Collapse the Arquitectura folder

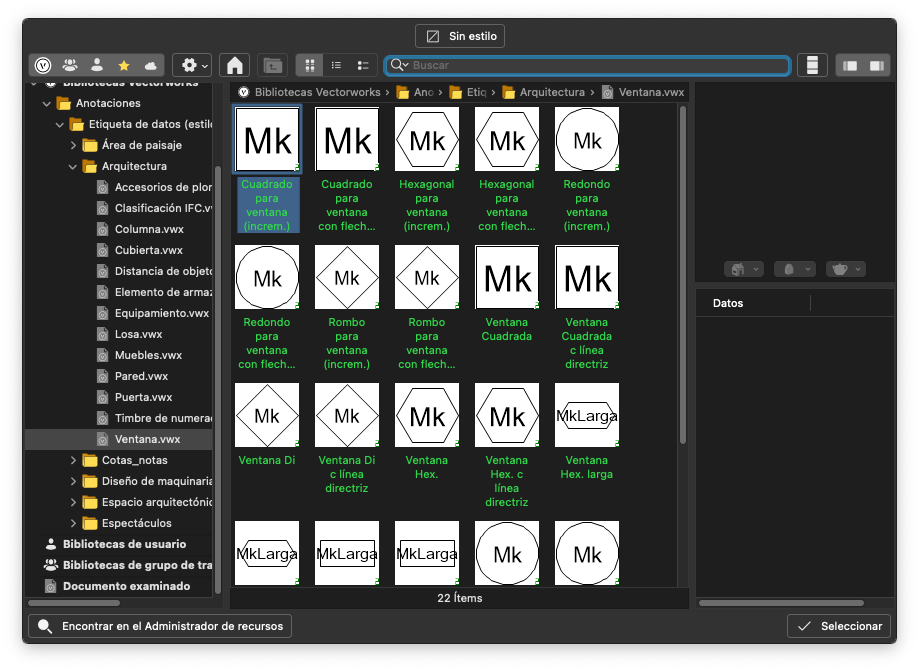point(74,166)
